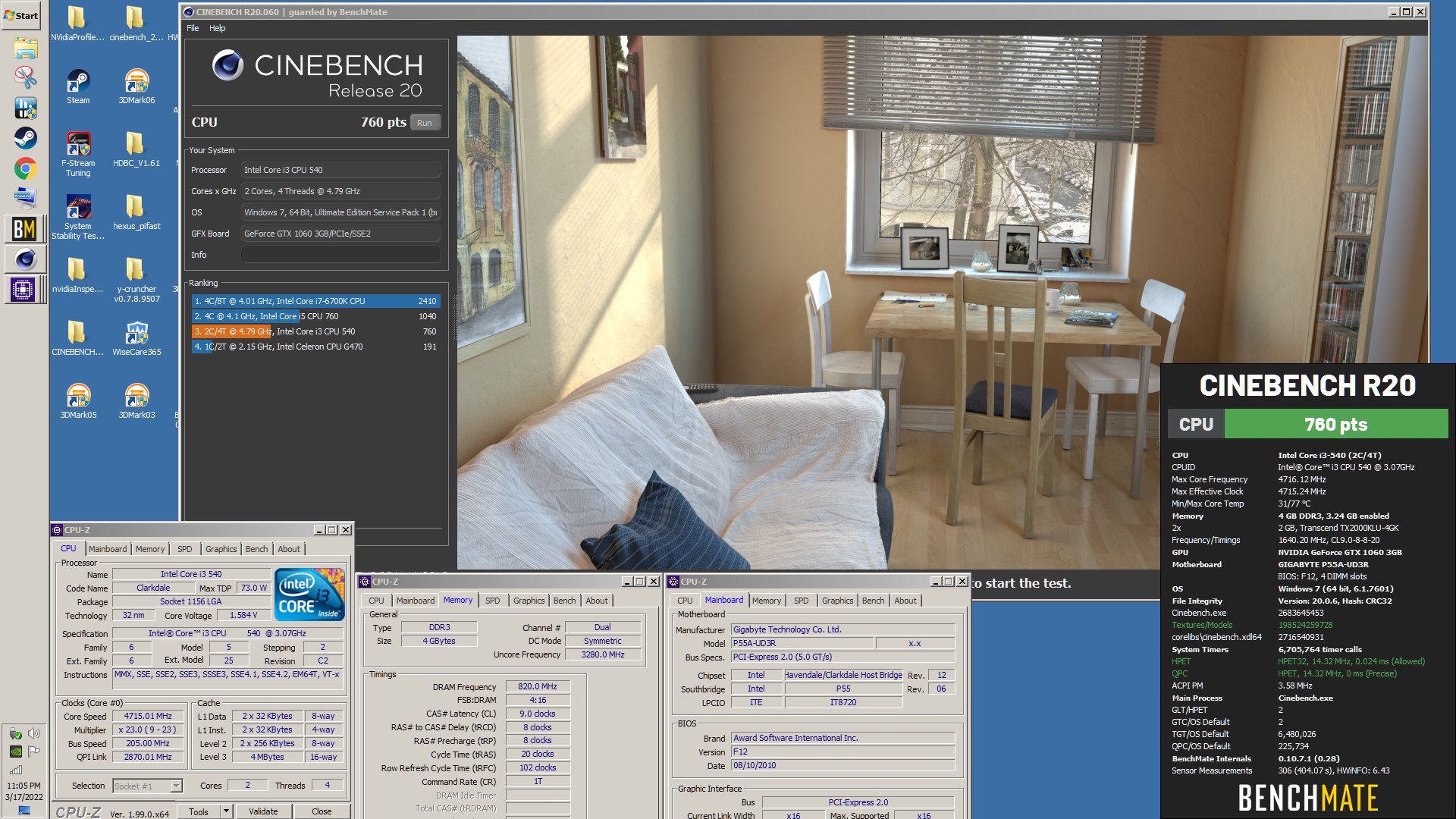
Task: Run the Cinebench CPU test
Action: click(x=425, y=123)
